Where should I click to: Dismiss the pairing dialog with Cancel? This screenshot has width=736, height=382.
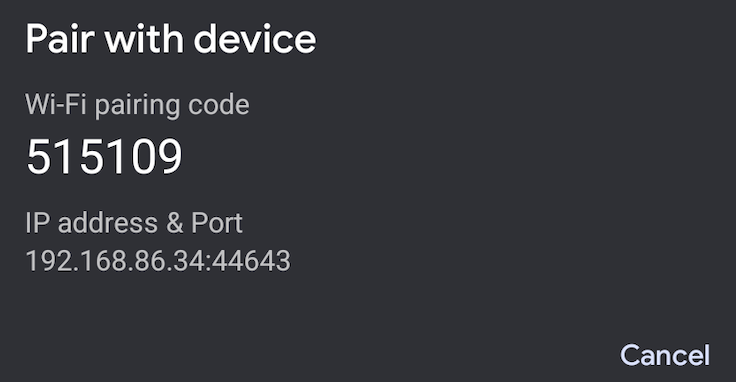(665, 355)
